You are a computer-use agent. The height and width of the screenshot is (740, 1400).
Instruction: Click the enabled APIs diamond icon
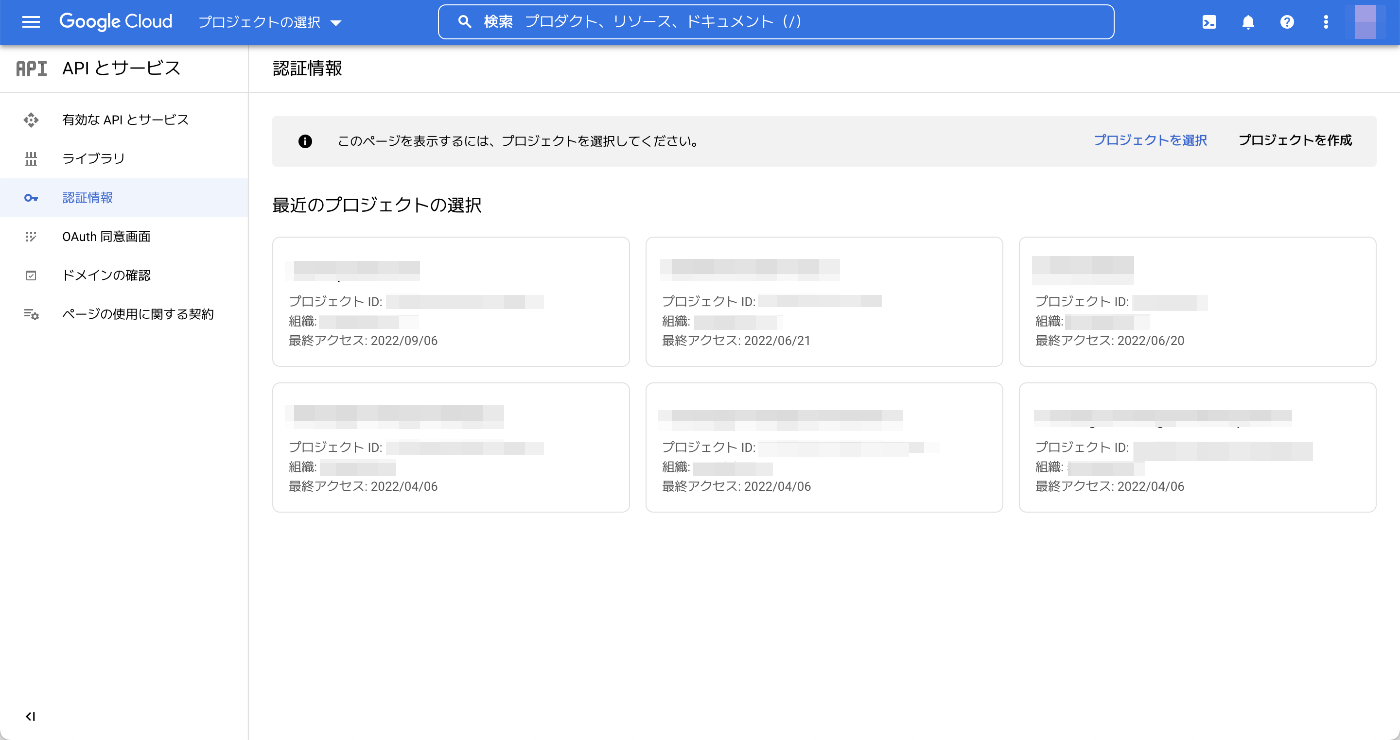pyautogui.click(x=31, y=120)
